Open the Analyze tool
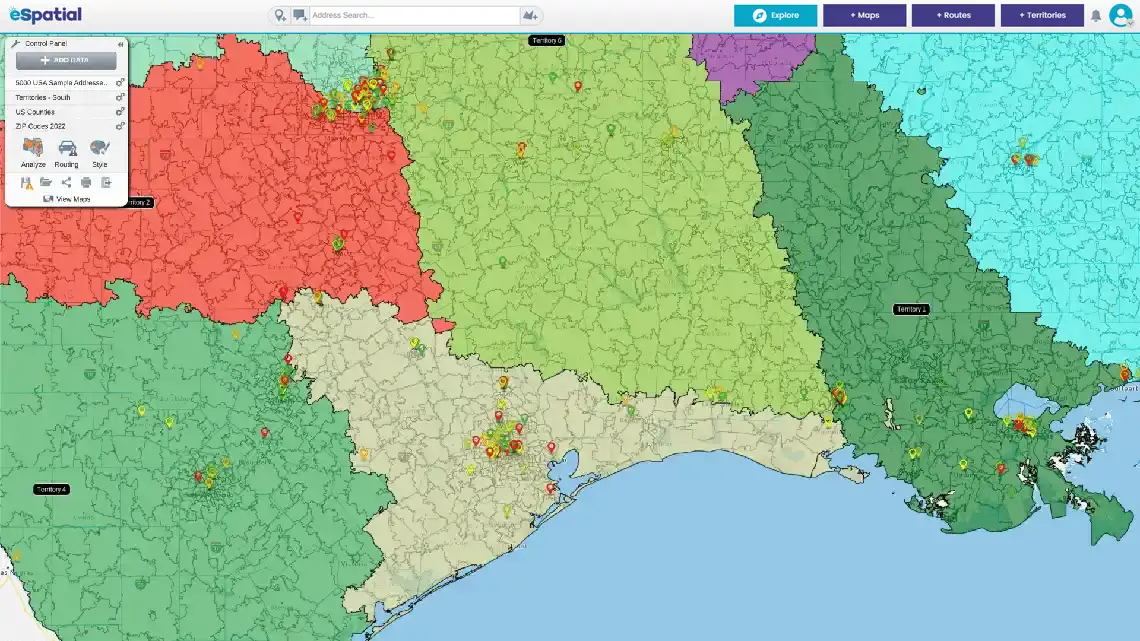 click(x=33, y=152)
